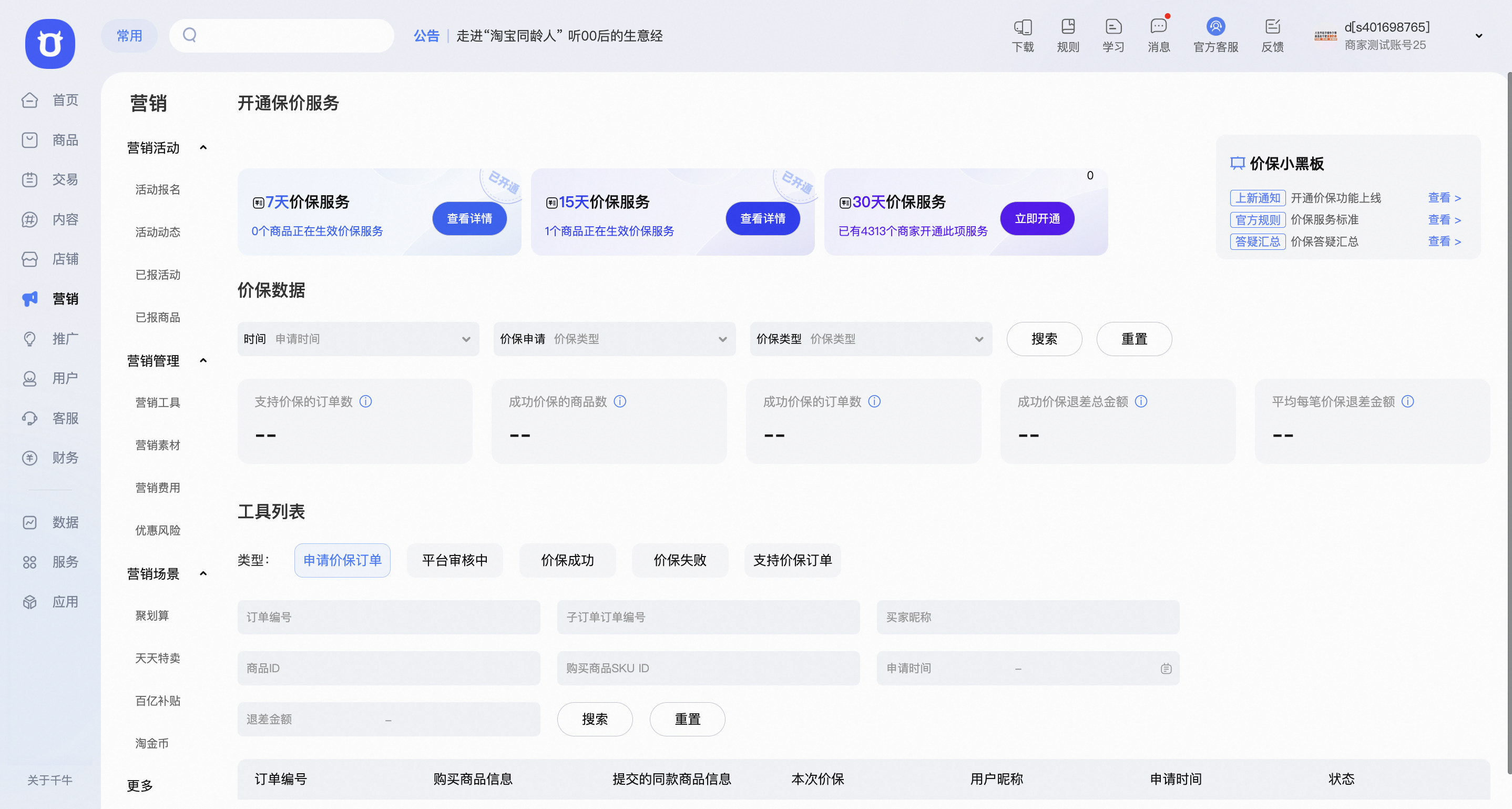Viewport: 1512px width, 809px height.
Task: Focus the 买家昵称 input field
Action: pos(1028,617)
